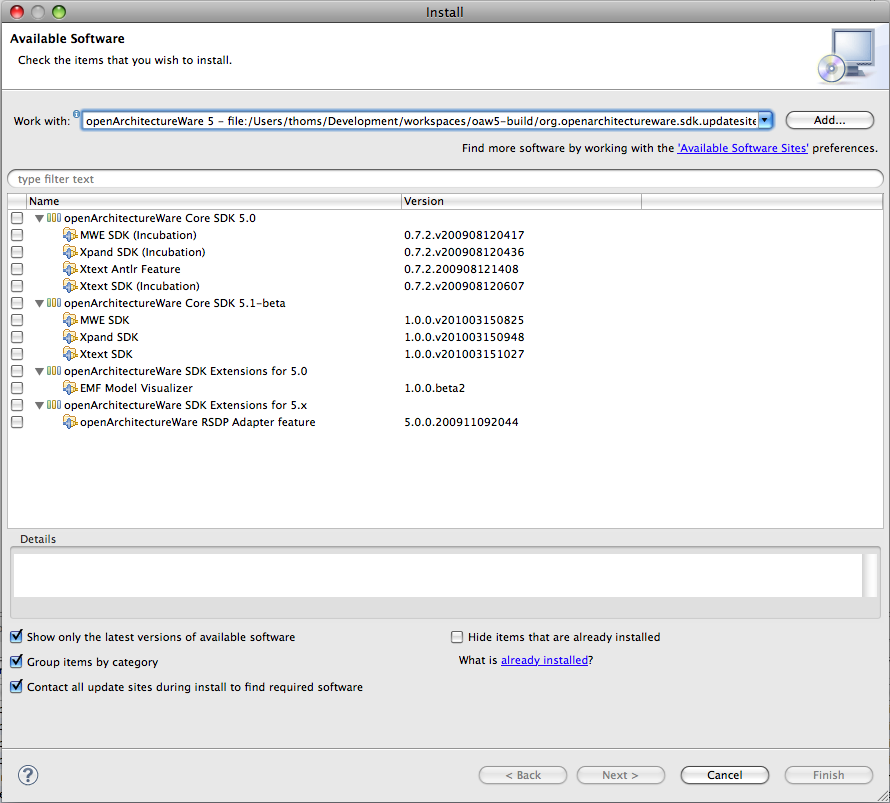The height and width of the screenshot is (803, 890).
Task: Disable Group items by category option
Action: tap(16, 662)
